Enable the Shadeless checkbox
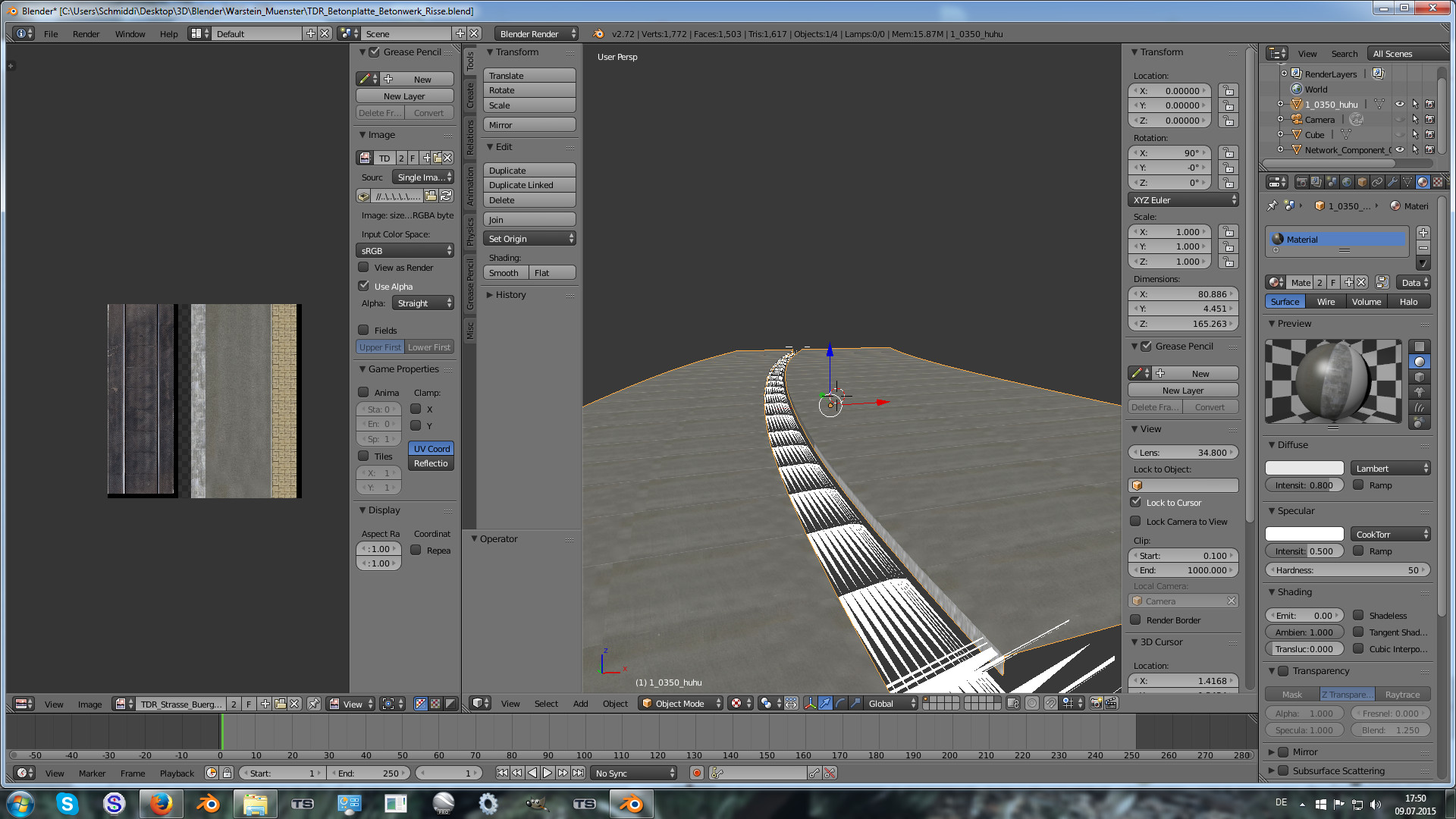 [x=1358, y=615]
